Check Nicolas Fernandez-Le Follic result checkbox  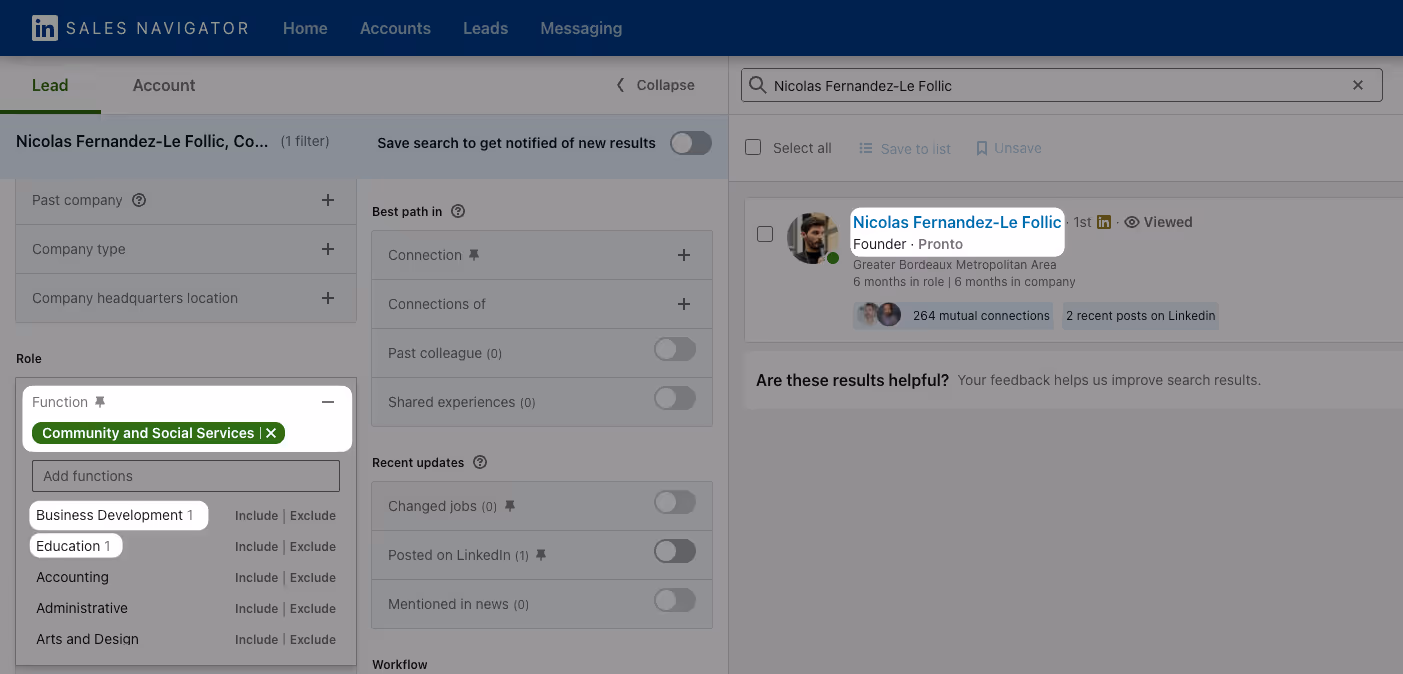click(x=765, y=234)
